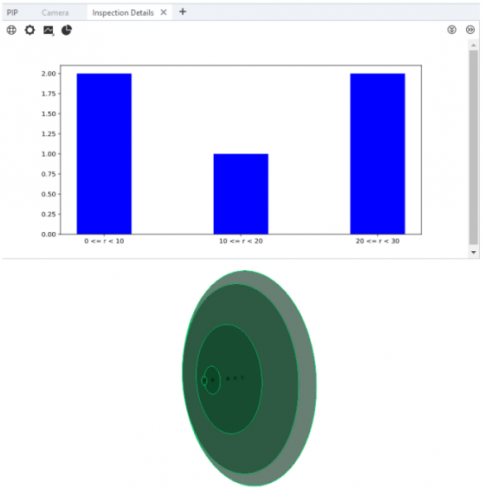Click the 0.00 y-axis value
The image size is (485, 502).
[x=49, y=234]
